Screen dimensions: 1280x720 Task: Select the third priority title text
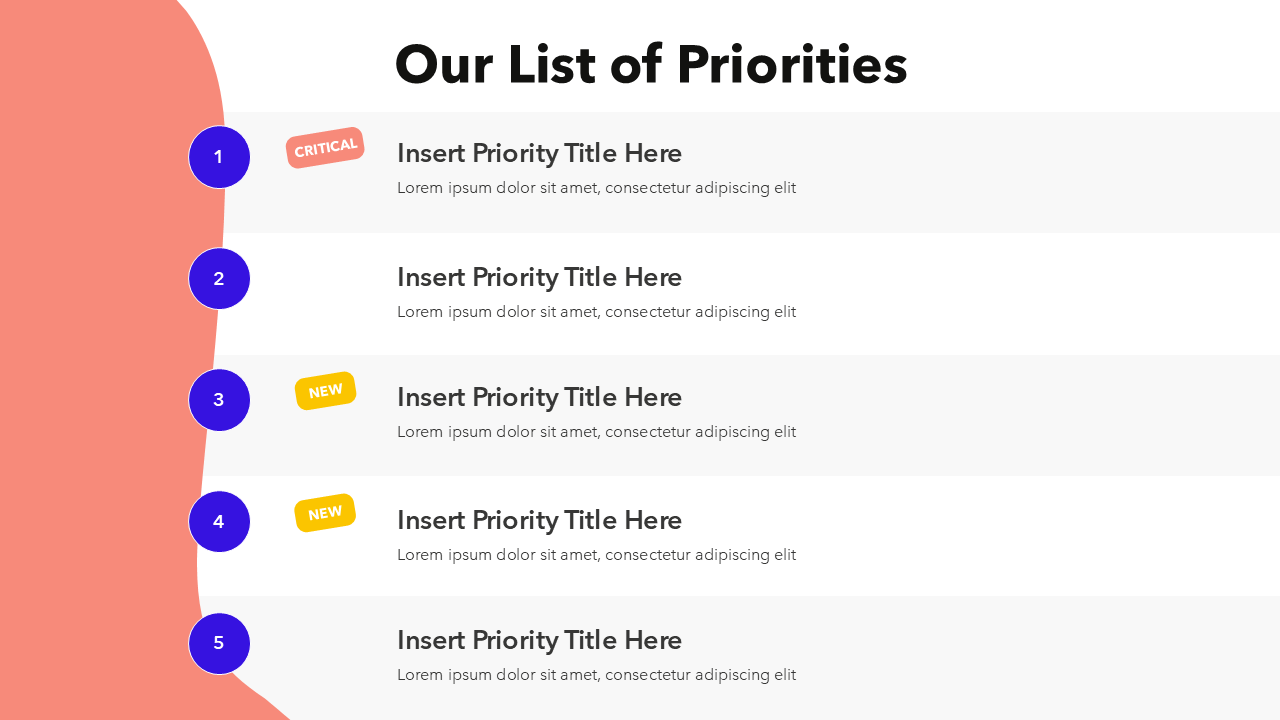coord(539,397)
